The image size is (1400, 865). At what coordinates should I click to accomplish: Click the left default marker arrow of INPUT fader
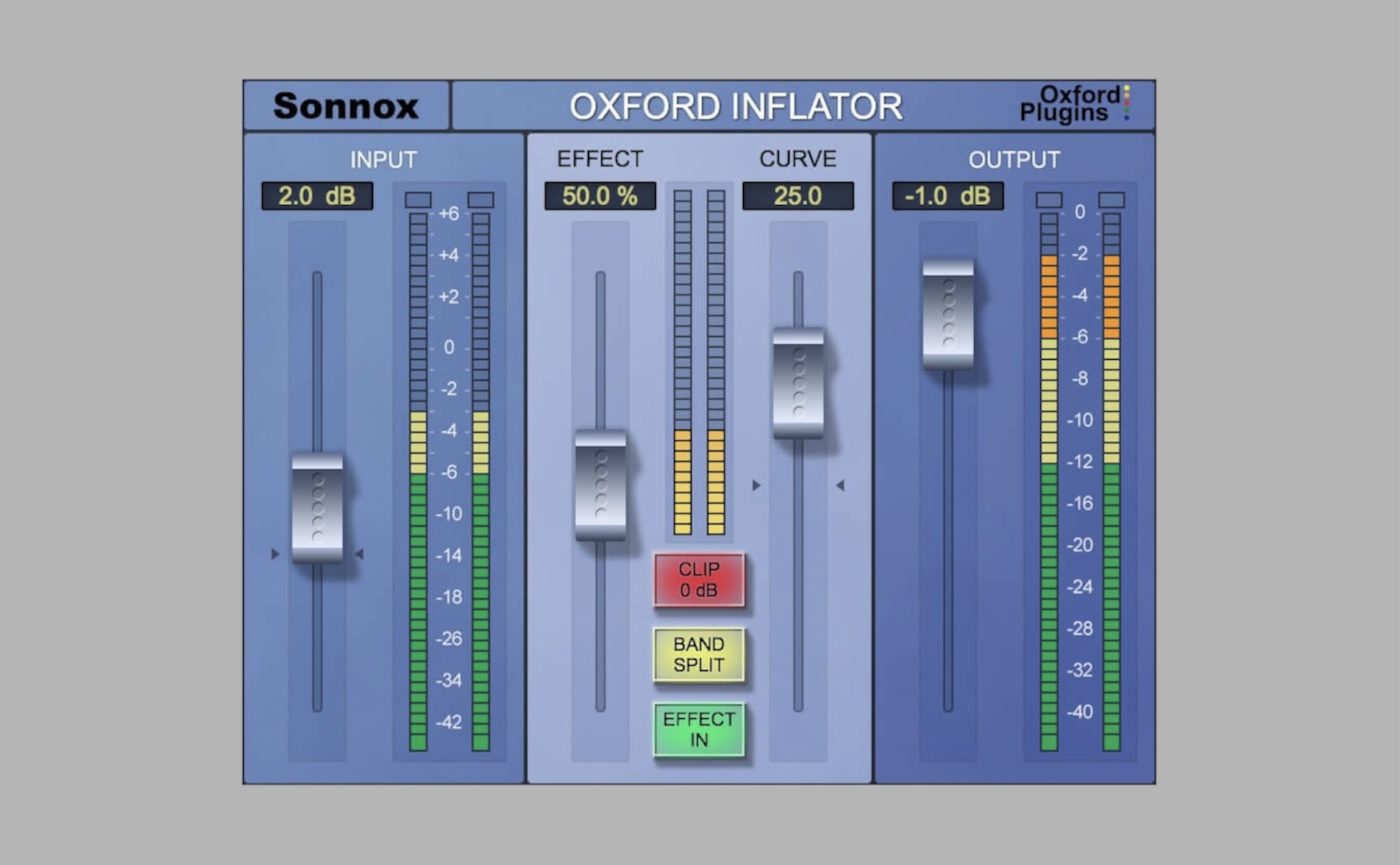(x=275, y=554)
